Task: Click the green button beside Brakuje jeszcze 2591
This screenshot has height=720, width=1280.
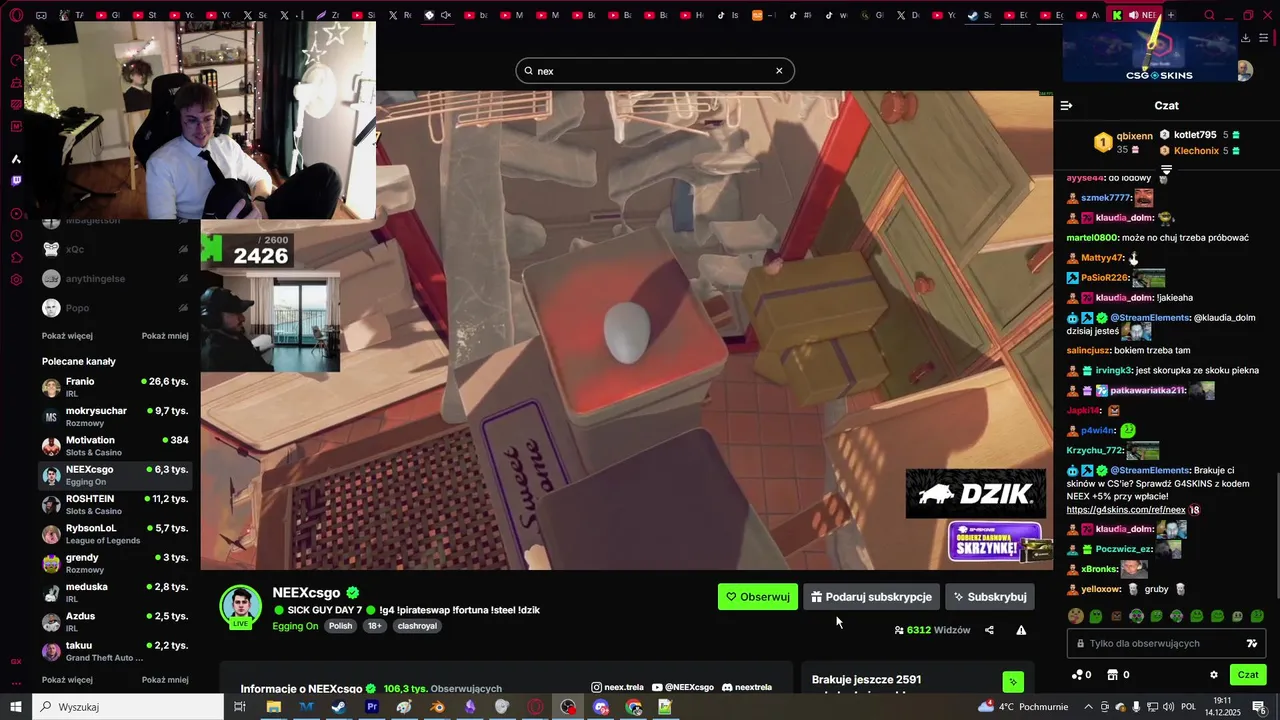Action: click(x=1013, y=682)
